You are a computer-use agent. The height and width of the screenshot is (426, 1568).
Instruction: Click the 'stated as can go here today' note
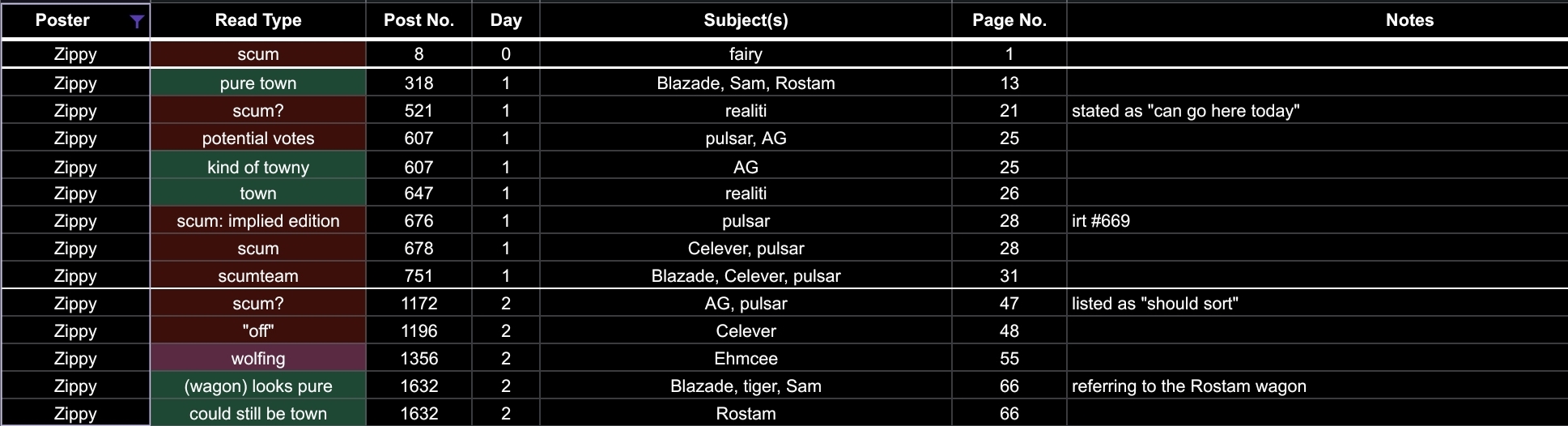[x=1185, y=111]
